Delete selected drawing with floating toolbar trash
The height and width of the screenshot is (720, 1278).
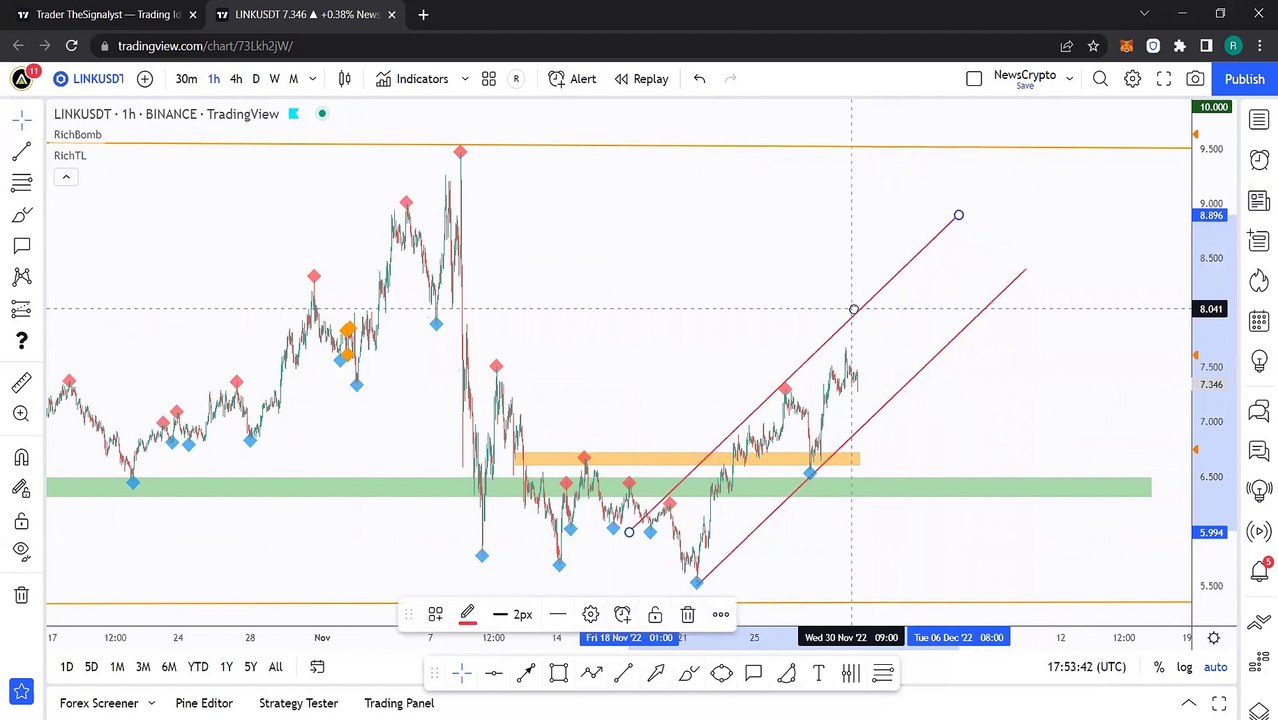tap(688, 614)
